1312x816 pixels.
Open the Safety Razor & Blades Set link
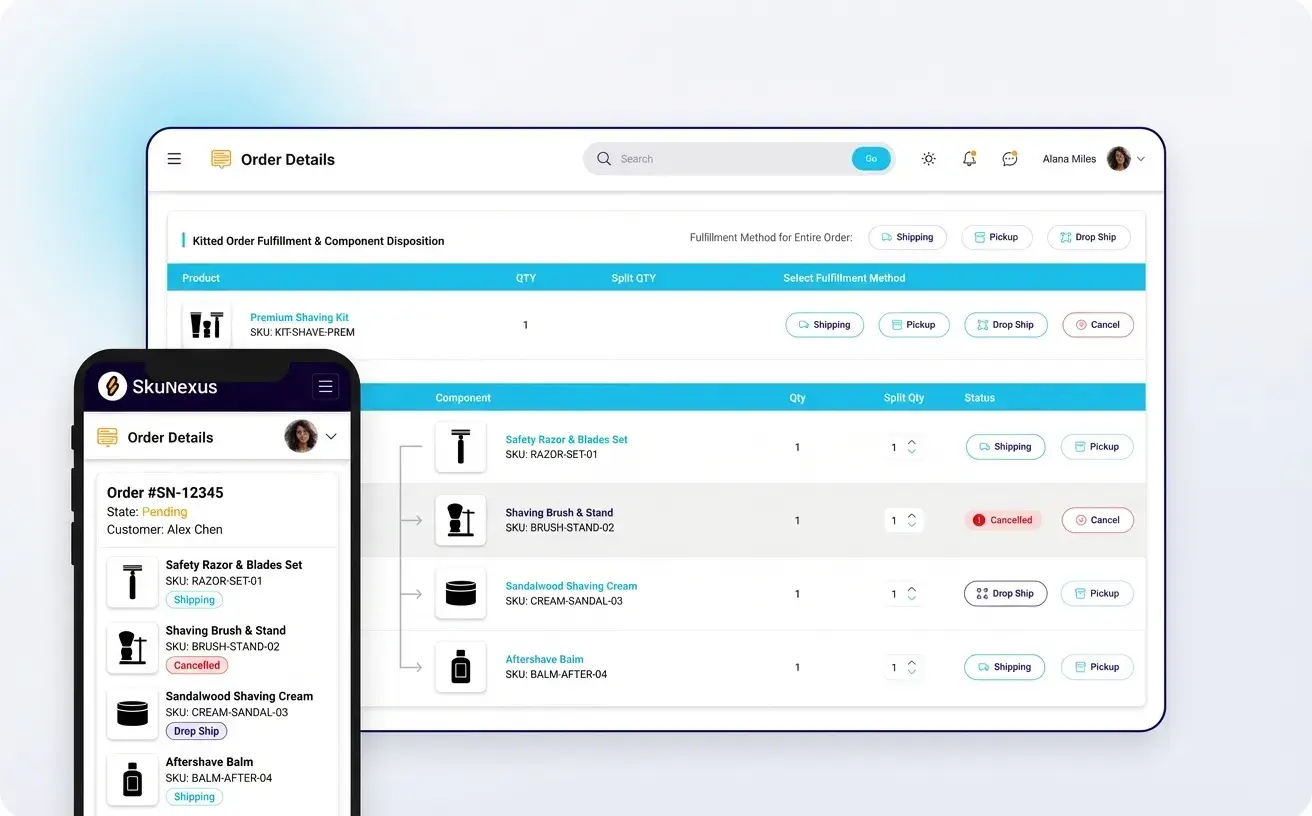click(x=566, y=439)
